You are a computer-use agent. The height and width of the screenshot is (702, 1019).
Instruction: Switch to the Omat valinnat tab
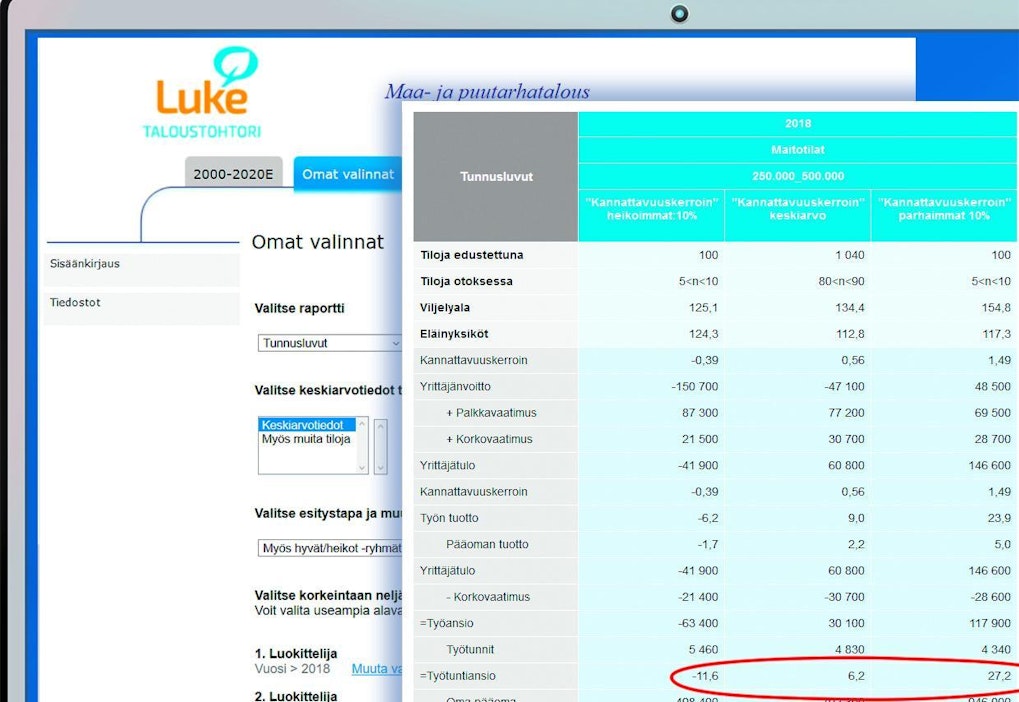347,174
